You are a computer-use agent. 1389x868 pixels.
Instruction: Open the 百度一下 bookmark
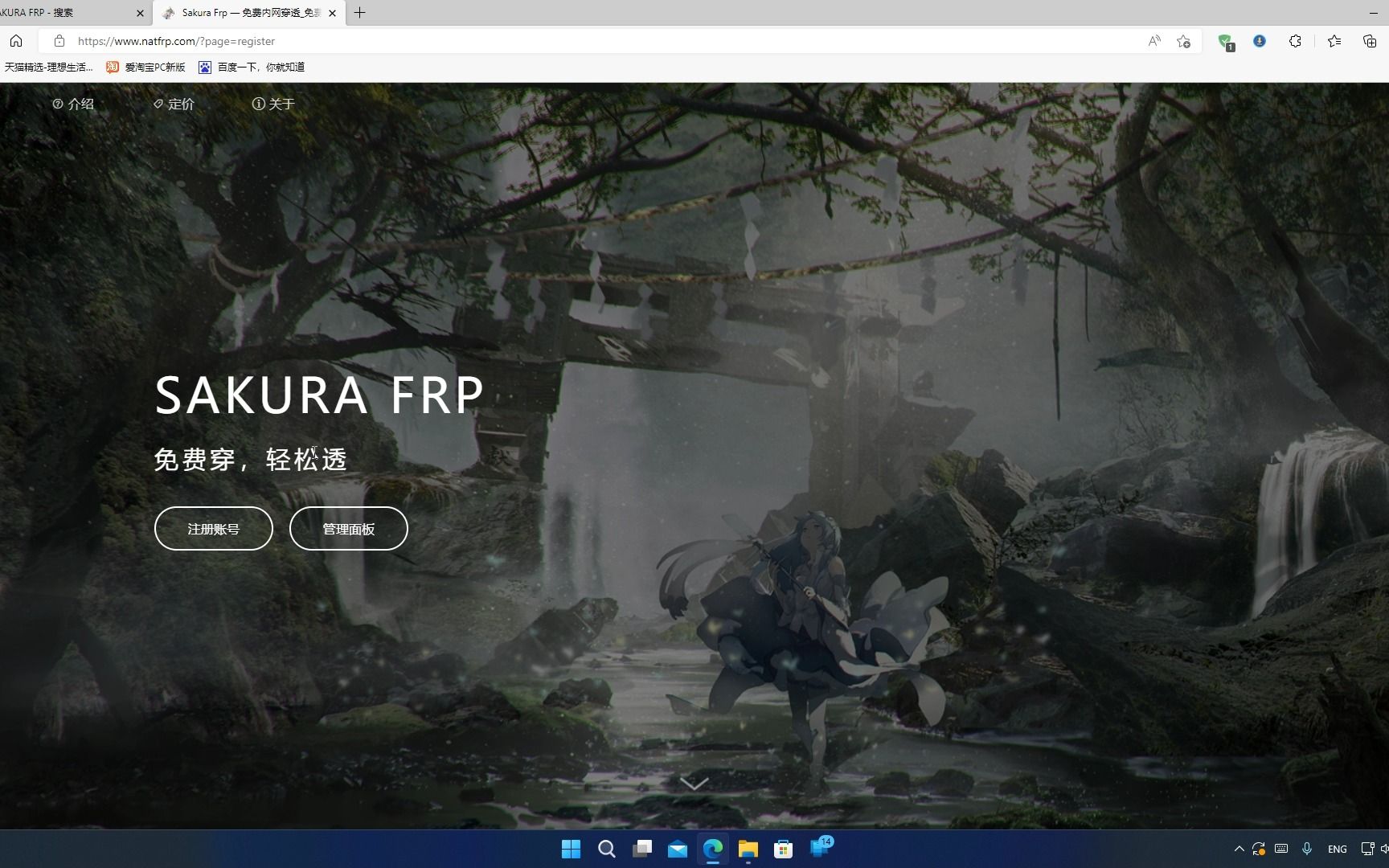[x=252, y=68]
